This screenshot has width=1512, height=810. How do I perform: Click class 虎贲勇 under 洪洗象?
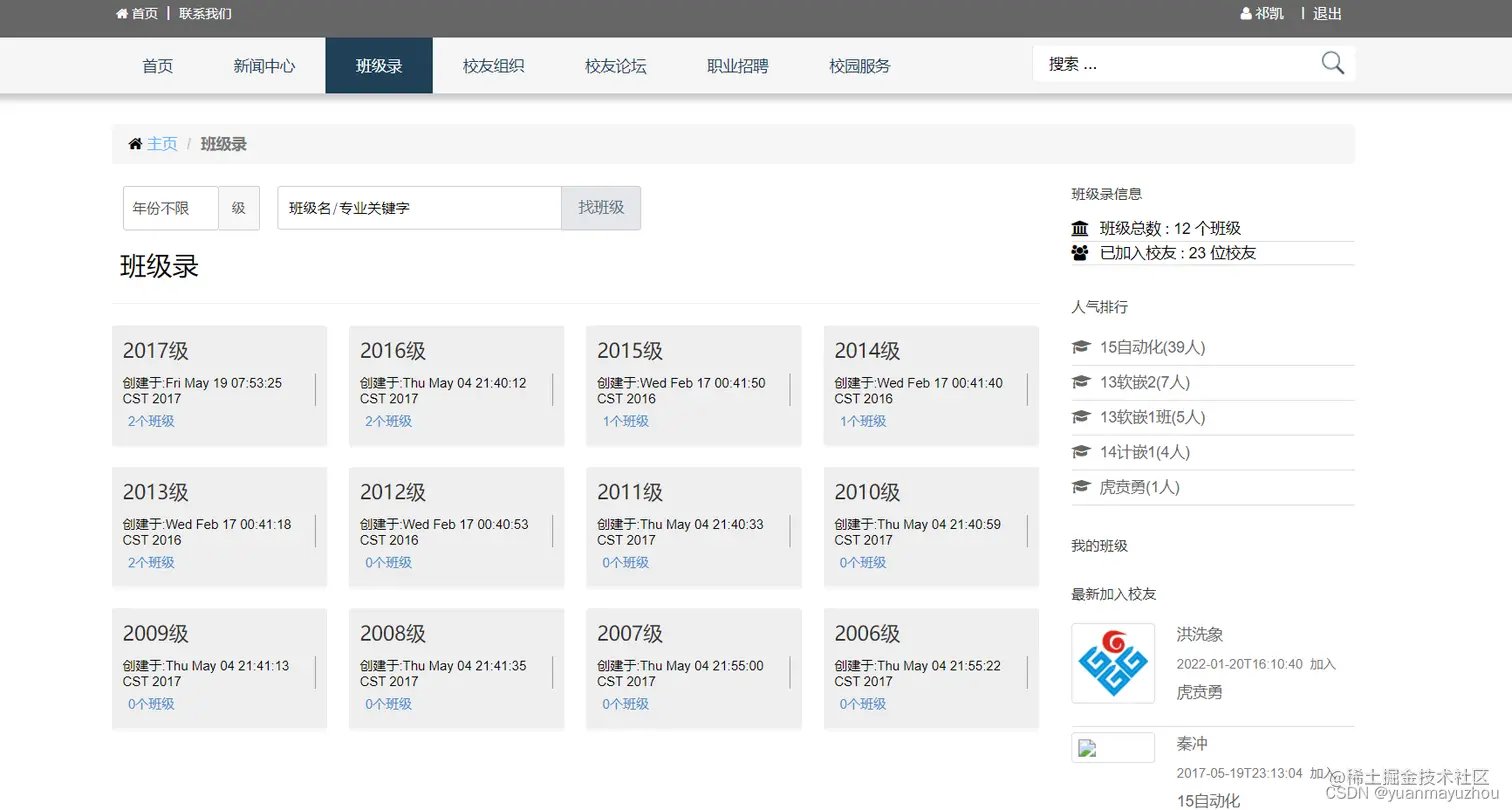coord(1200,692)
